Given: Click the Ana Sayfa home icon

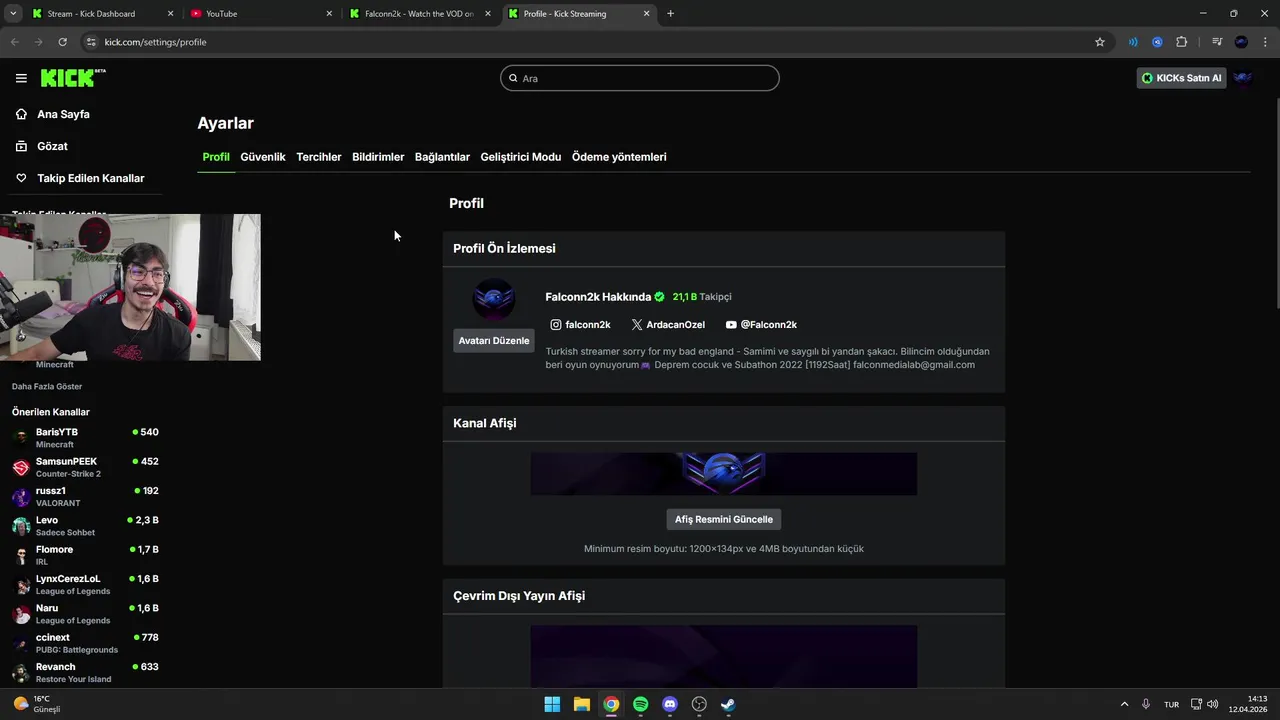Looking at the screenshot, I should (21, 114).
